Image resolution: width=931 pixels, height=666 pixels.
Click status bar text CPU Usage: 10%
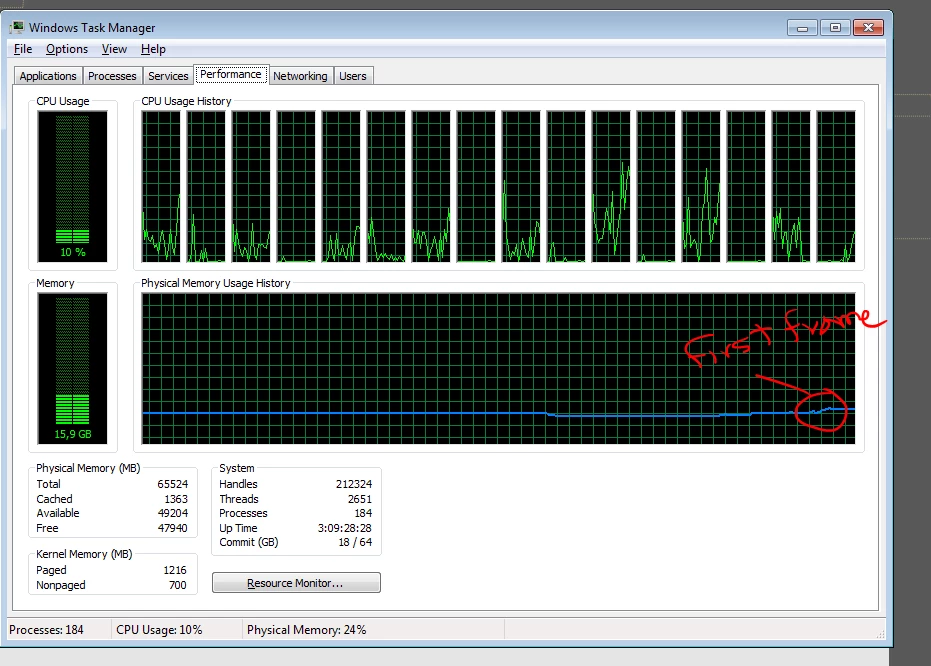[159, 630]
